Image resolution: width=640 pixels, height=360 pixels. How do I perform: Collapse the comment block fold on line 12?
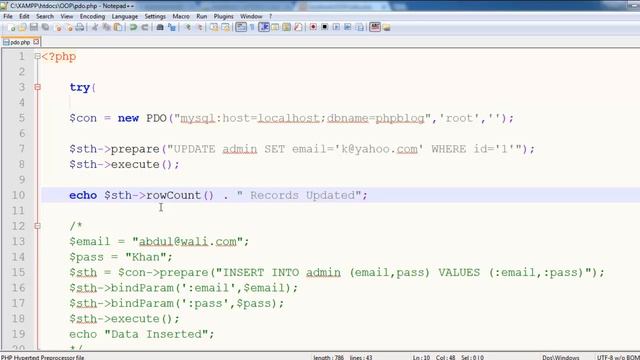tap(37, 226)
